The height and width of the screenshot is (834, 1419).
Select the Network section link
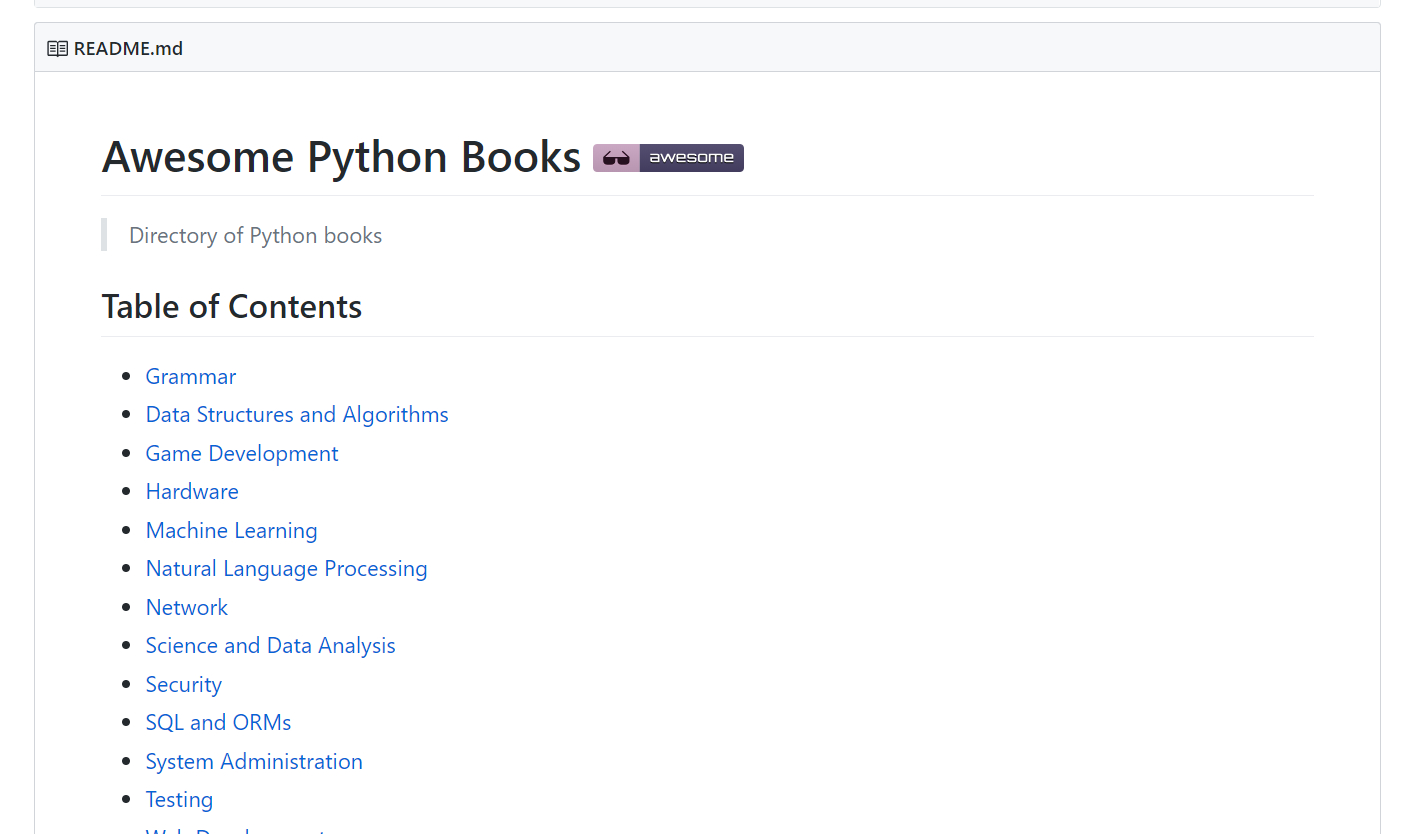pos(186,608)
